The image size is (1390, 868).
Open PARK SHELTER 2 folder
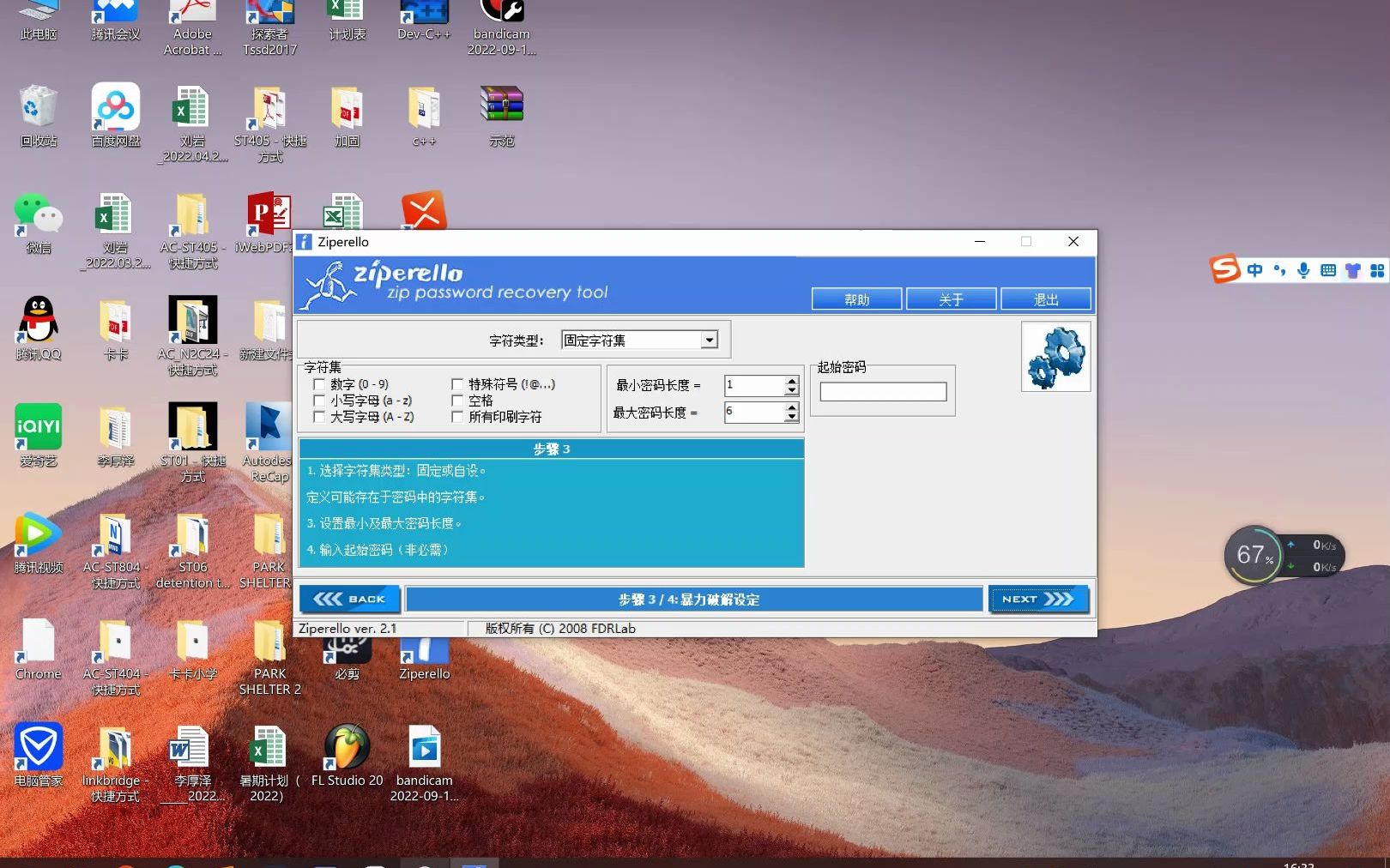point(269,657)
